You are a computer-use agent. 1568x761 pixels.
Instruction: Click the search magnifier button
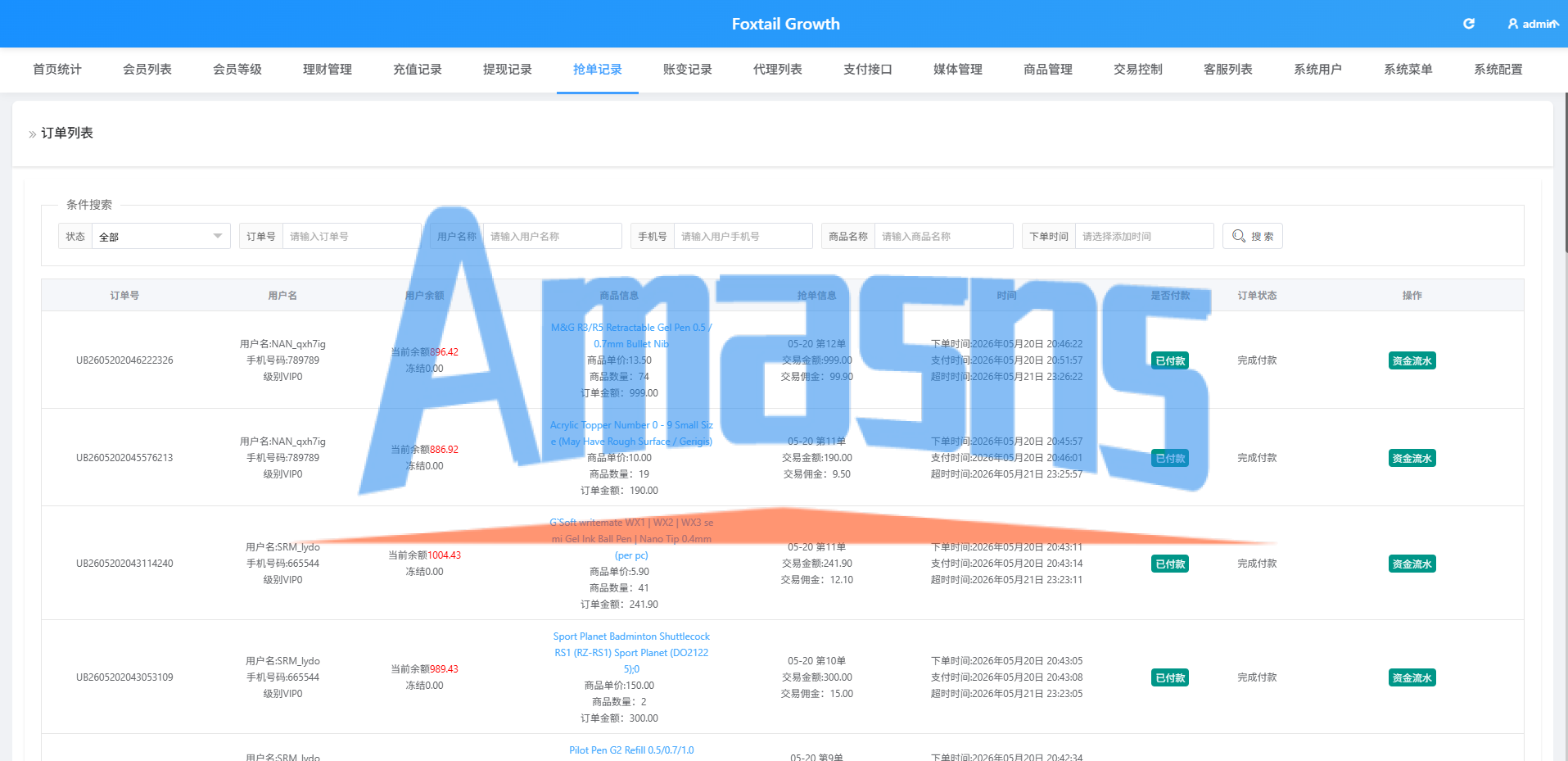click(1252, 236)
